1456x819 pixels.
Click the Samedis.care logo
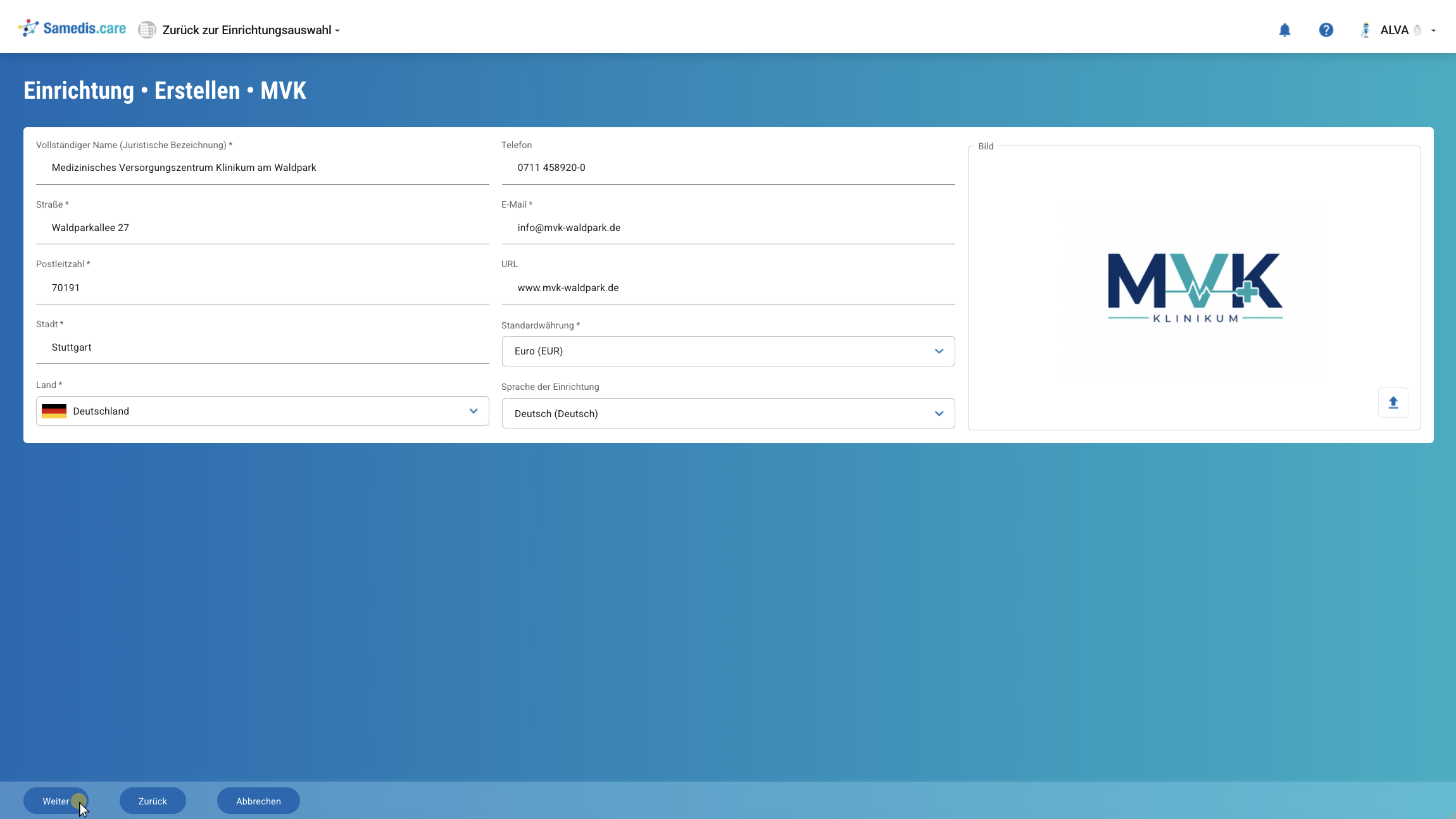[72, 28]
